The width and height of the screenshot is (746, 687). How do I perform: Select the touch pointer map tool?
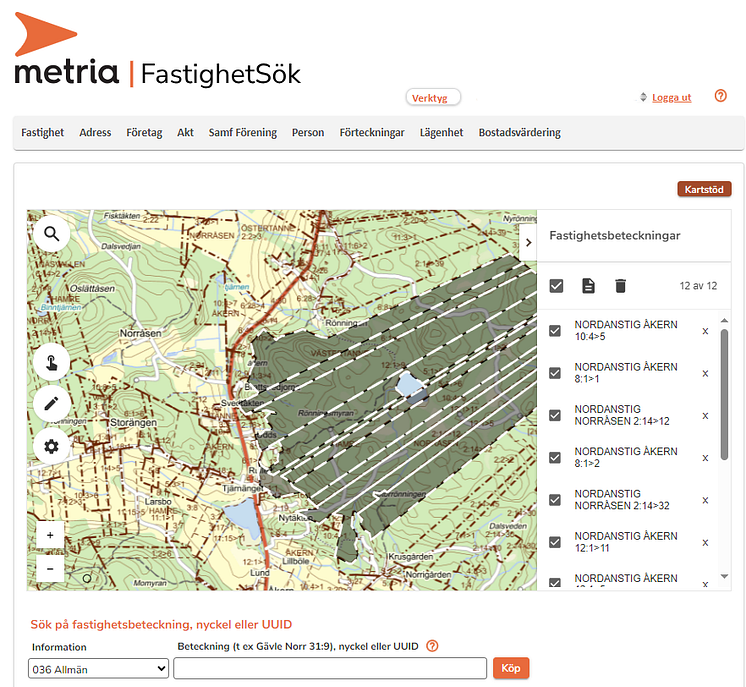[x=51, y=361]
